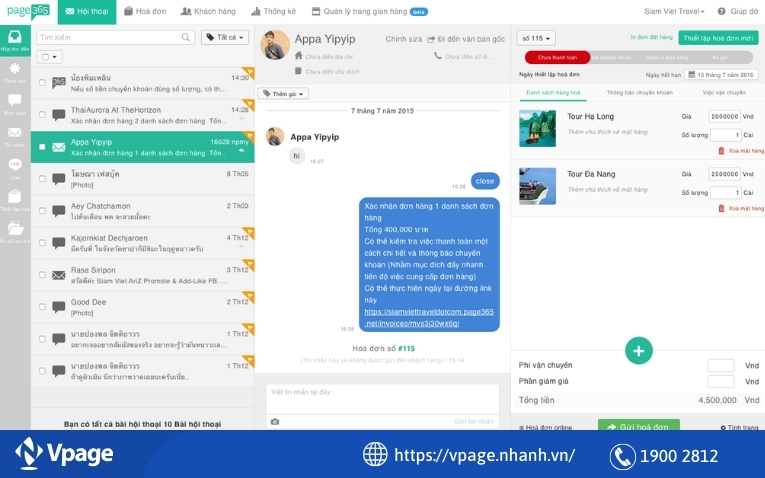Viewport: 765px width, 478px height.
Task: Click the note icon beside Chưa điền chú thích
Action: 298,71
